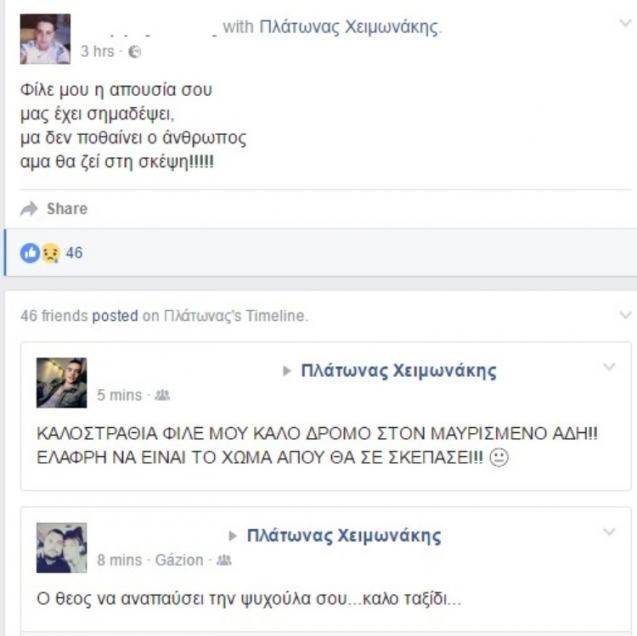Click the blue Like reaction icon
This screenshot has height=636, width=637.
pyautogui.click(x=30, y=253)
